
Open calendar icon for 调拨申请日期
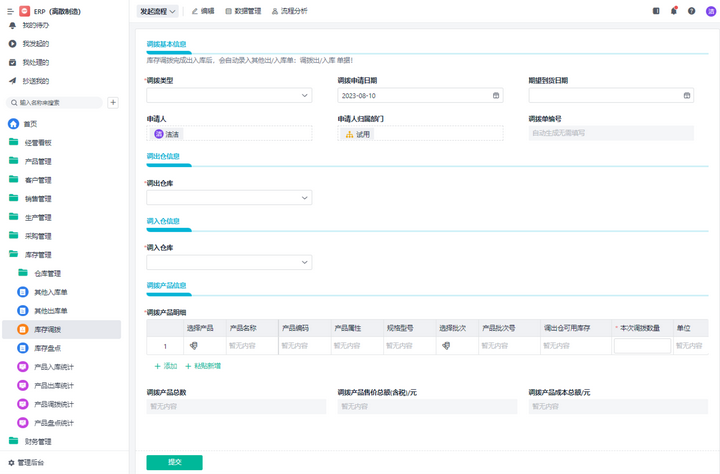tap(496, 96)
